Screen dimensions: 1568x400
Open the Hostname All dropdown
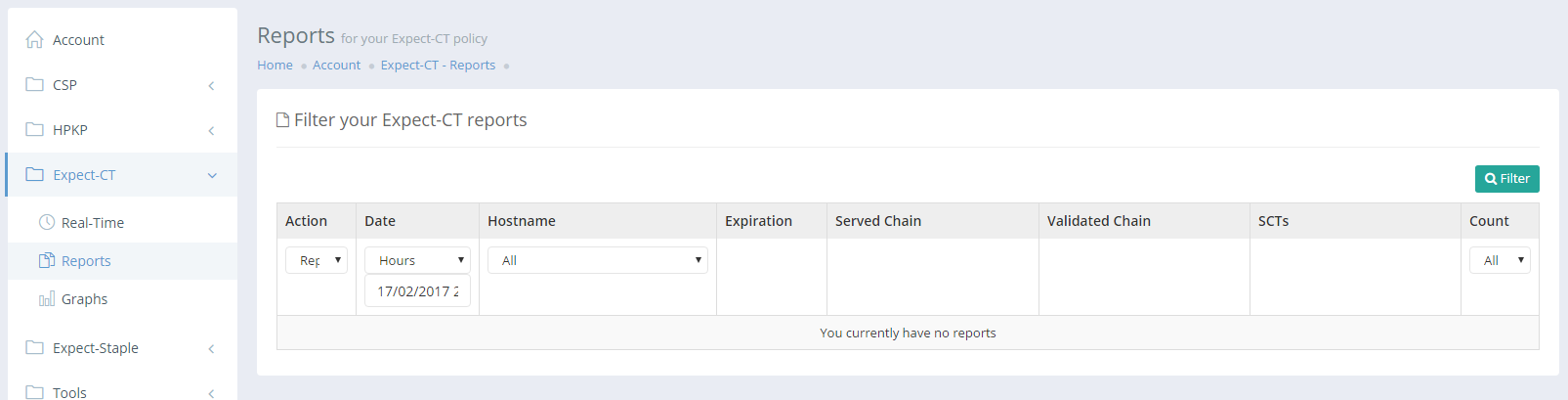click(597, 260)
